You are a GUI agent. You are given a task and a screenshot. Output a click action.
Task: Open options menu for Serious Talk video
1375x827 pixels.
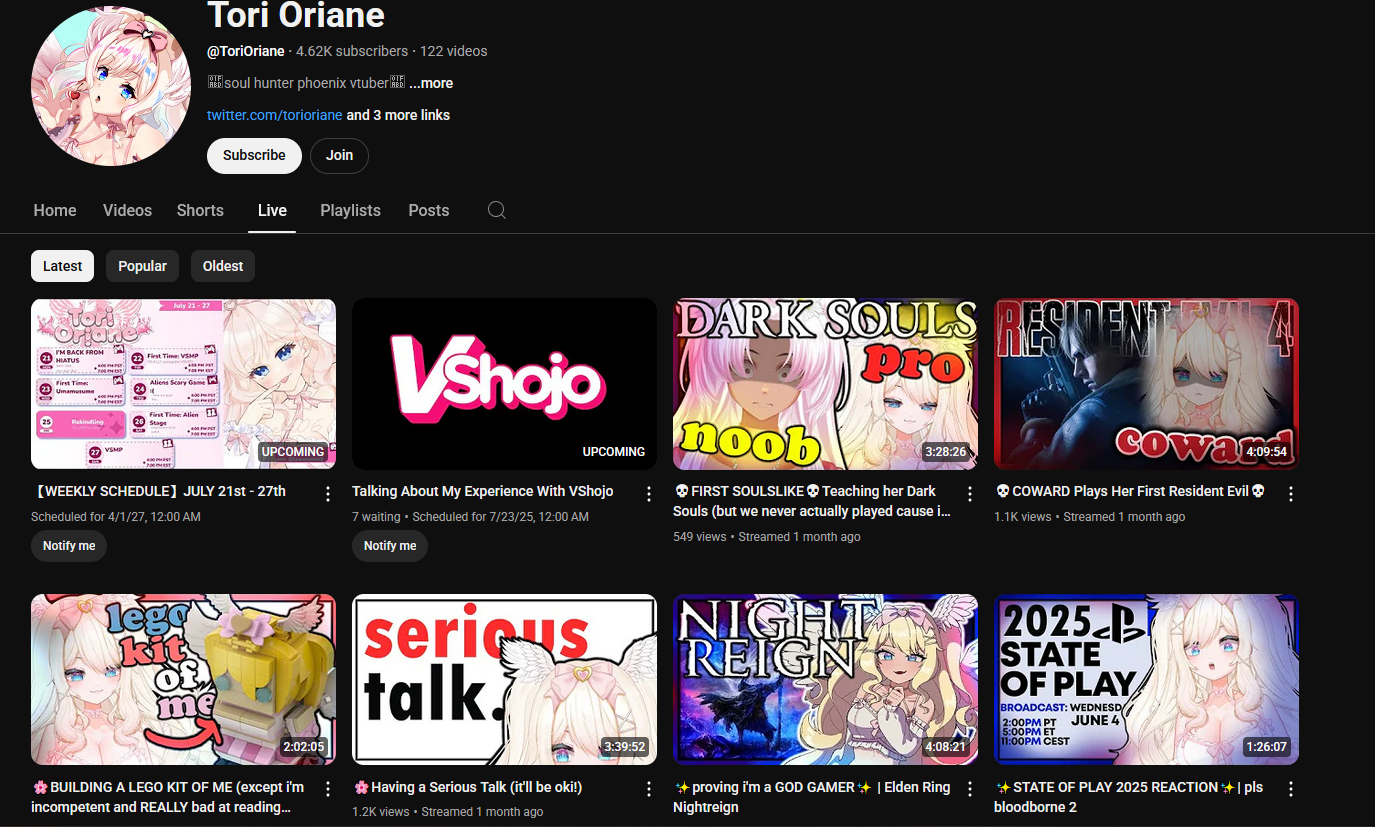pos(649,790)
